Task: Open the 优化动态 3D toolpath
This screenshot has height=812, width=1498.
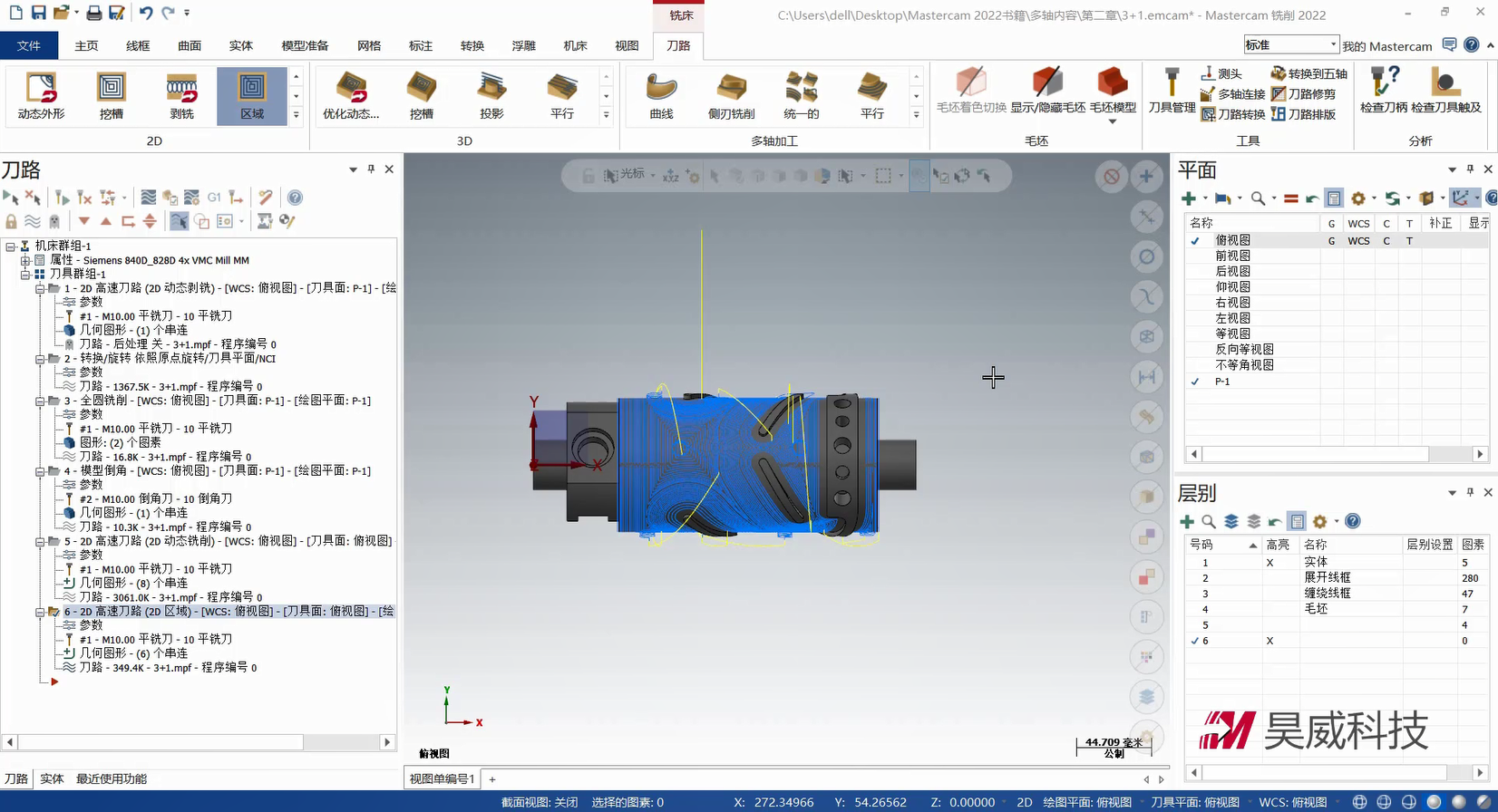Action: pos(351,95)
